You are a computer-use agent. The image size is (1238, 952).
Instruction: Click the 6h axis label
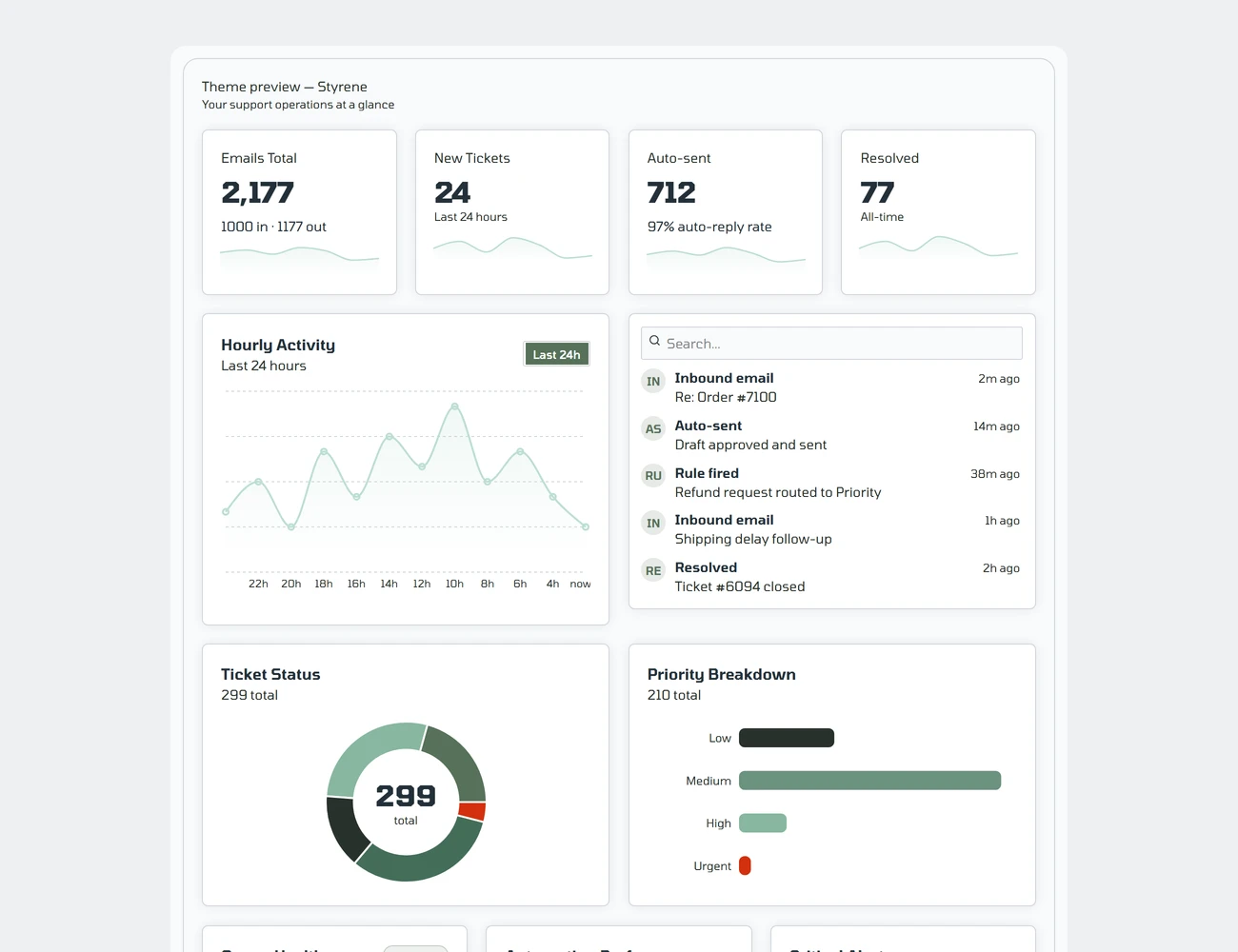[x=520, y=584]
